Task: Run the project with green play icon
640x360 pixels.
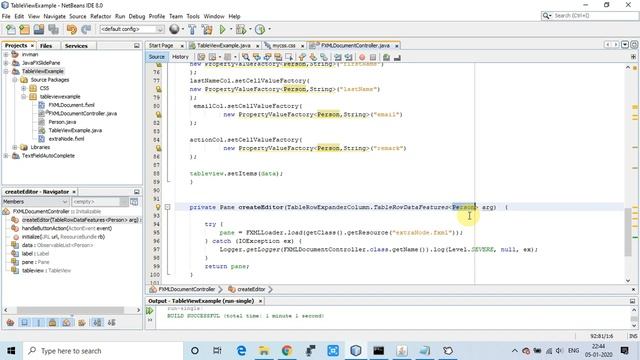Action: [222, 29]
